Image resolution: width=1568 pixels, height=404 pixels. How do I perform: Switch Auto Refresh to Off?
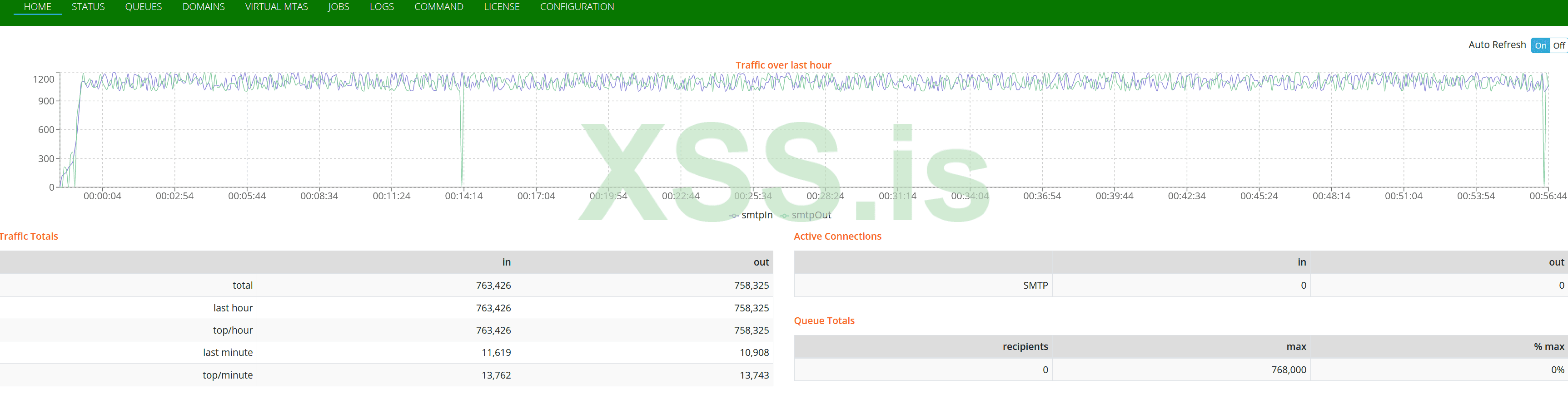[x=1558, y=46]
